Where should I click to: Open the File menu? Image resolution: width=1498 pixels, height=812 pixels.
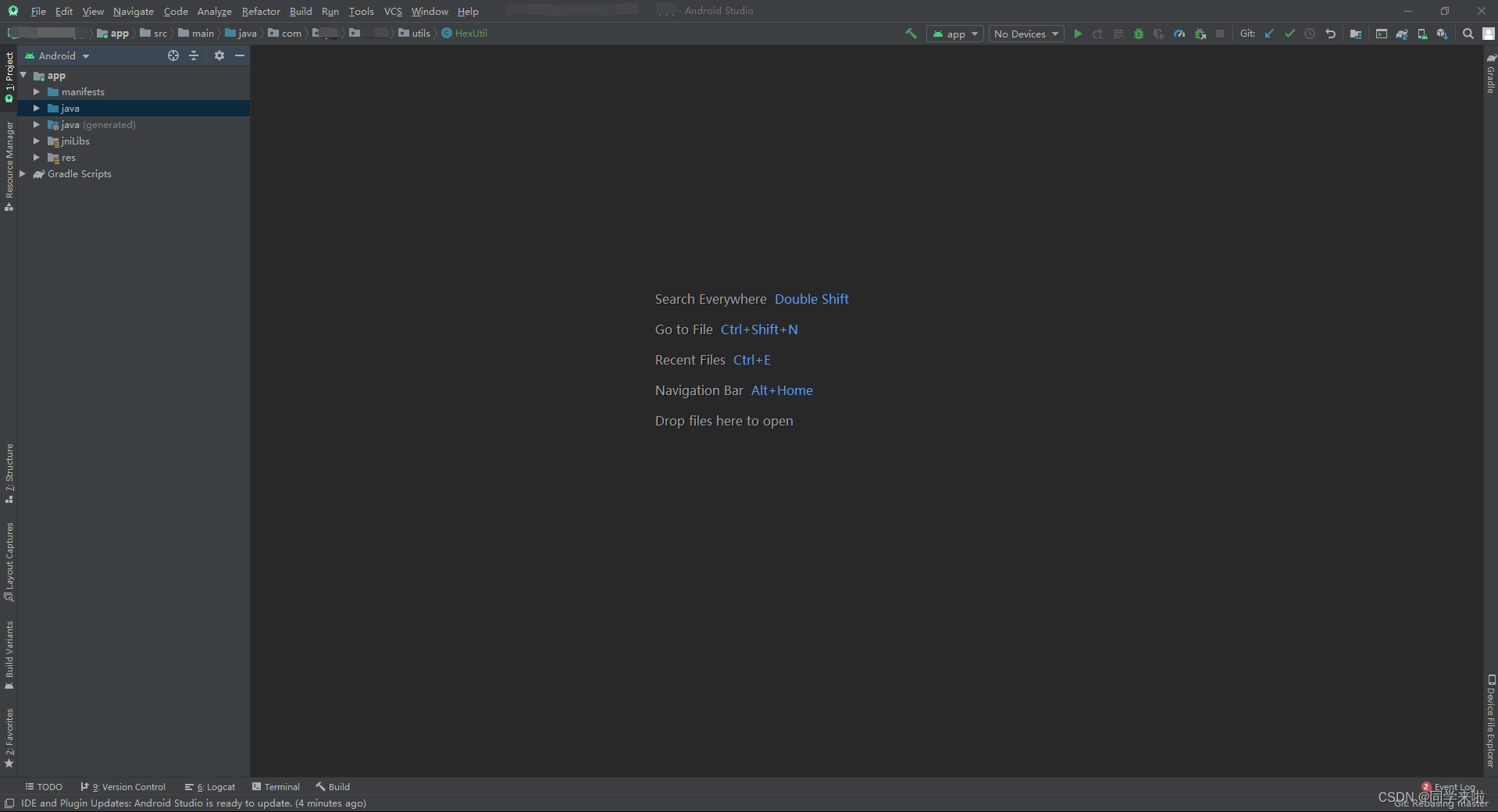[38, 12]
